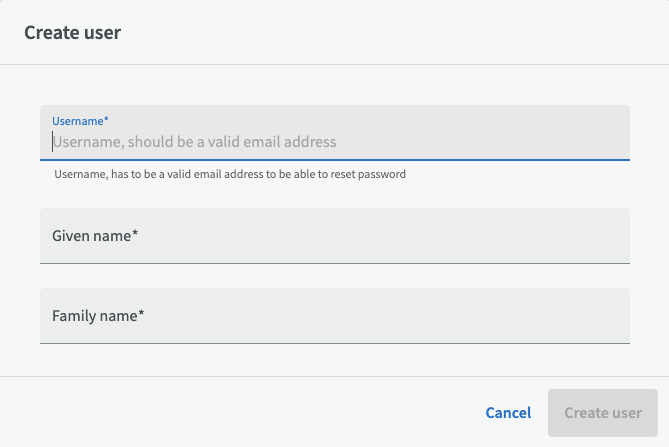Click the blue Username* floating label
The height and width of the screenshot is (447, 669).
coord(80,120)
